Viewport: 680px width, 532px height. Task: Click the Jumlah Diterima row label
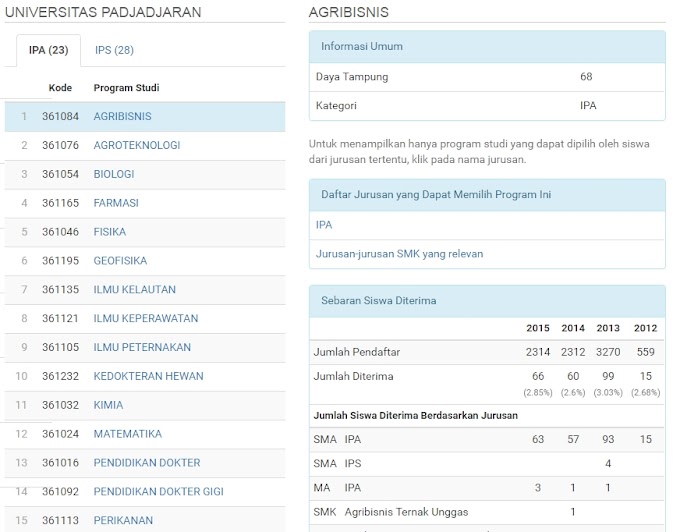(x=353, y=376)
